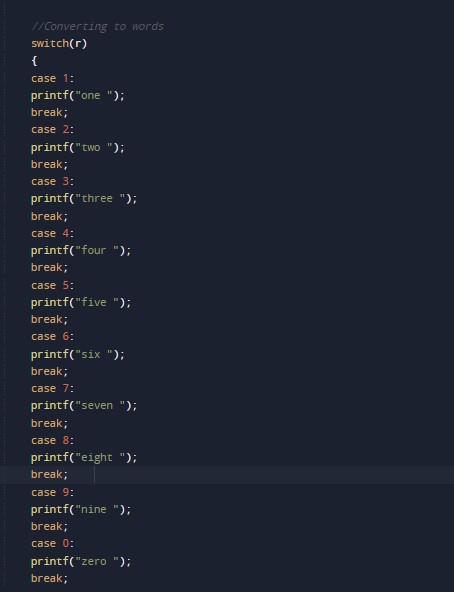
Task: Click the case 5 label
Action: click(x=53, y=285)
